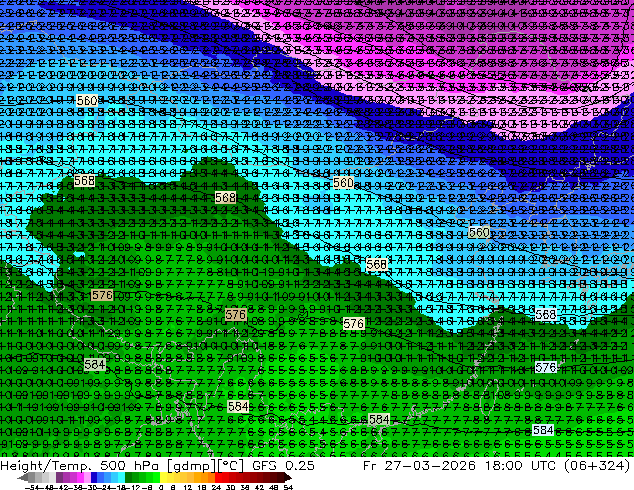Click the '[°C]' unit label
This screenshot has width=634, height=490.
[x=231, y=466]
